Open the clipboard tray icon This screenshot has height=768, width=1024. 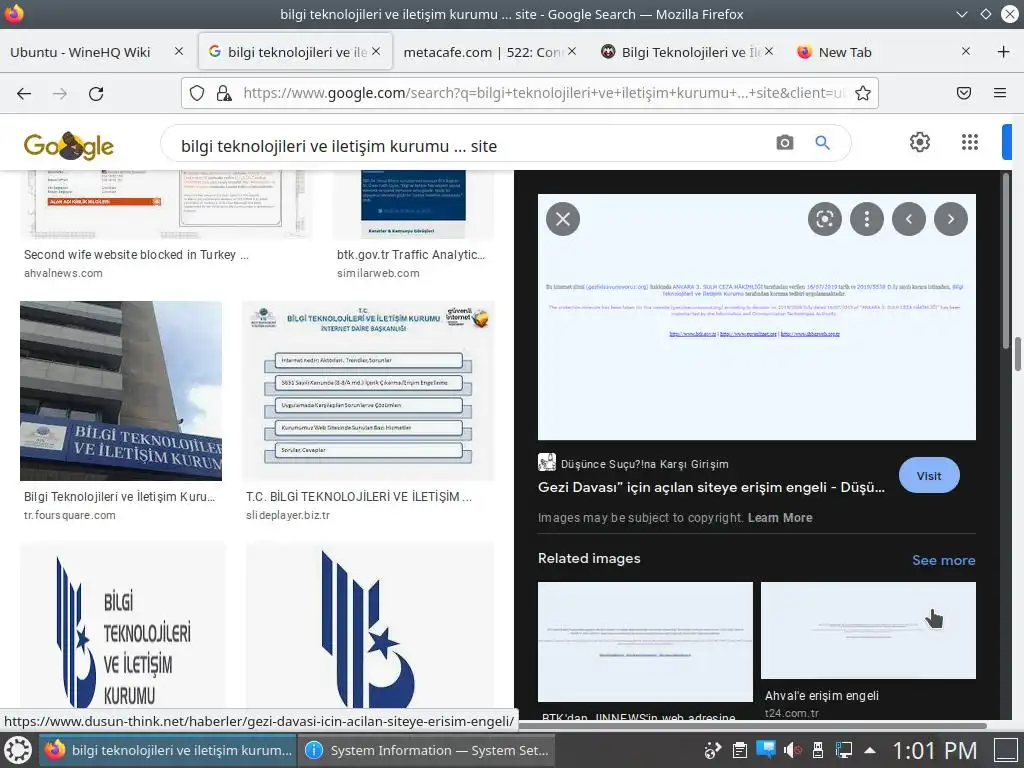pos(739,750)
